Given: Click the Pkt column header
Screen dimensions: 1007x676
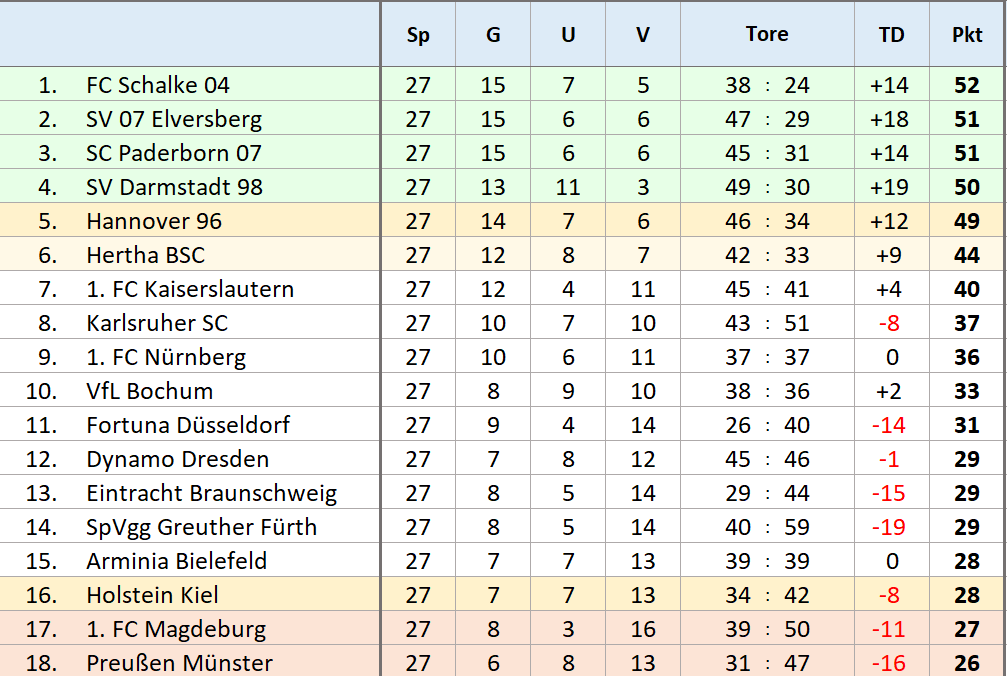Looking at the screenshot, I should pyautogui.click(x=967, y=35).
